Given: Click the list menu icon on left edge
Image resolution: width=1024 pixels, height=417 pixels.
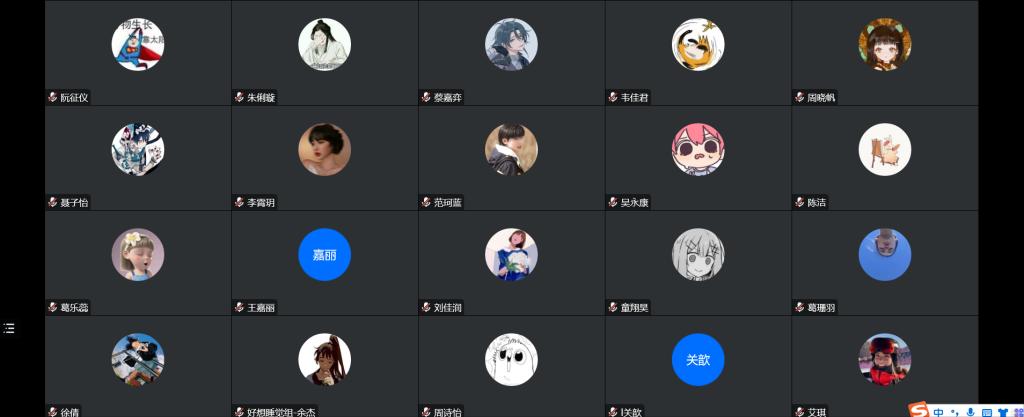Looking at the screenshot, I should coord(8,328).
